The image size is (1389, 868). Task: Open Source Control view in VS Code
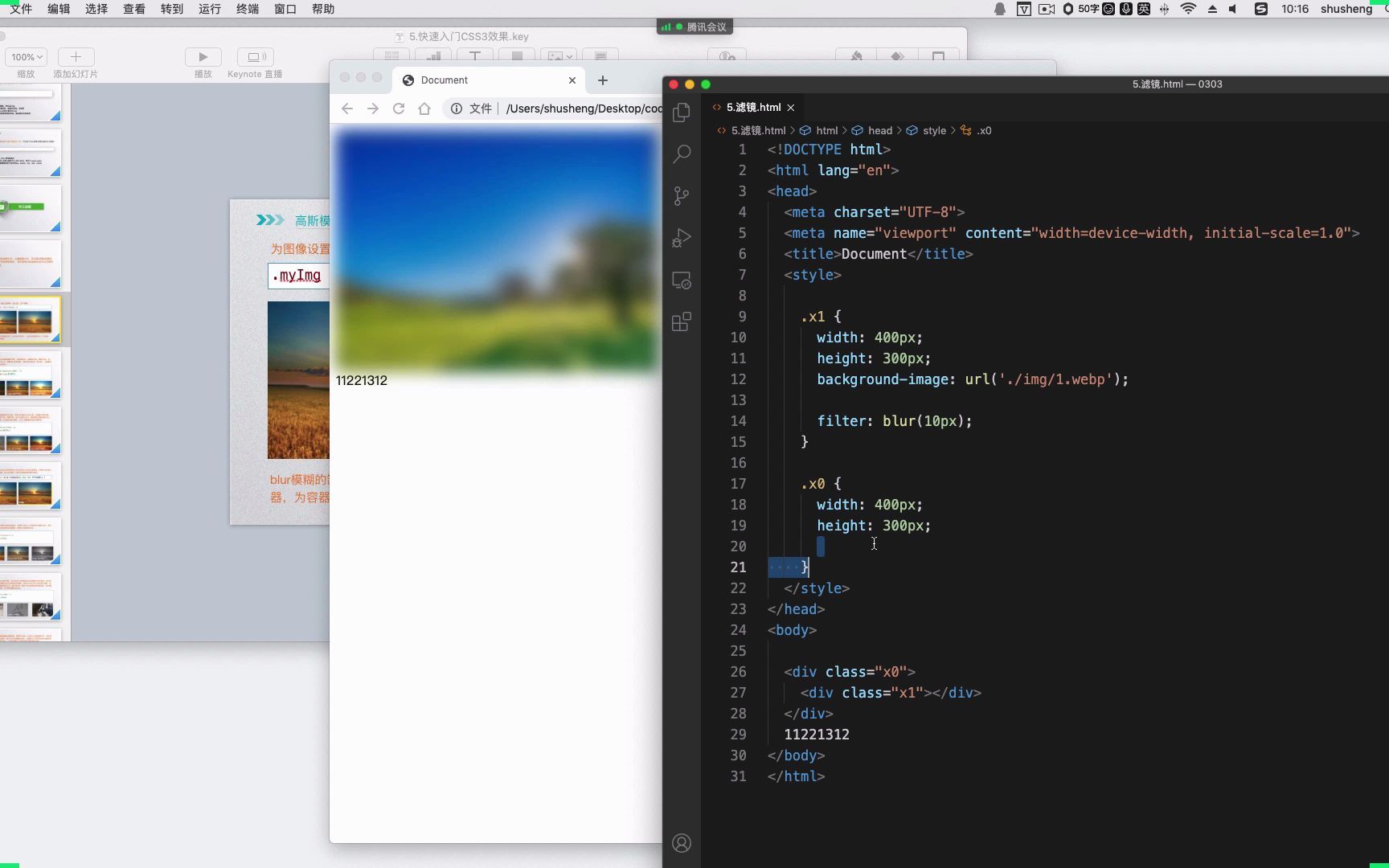tap(682, 196)
